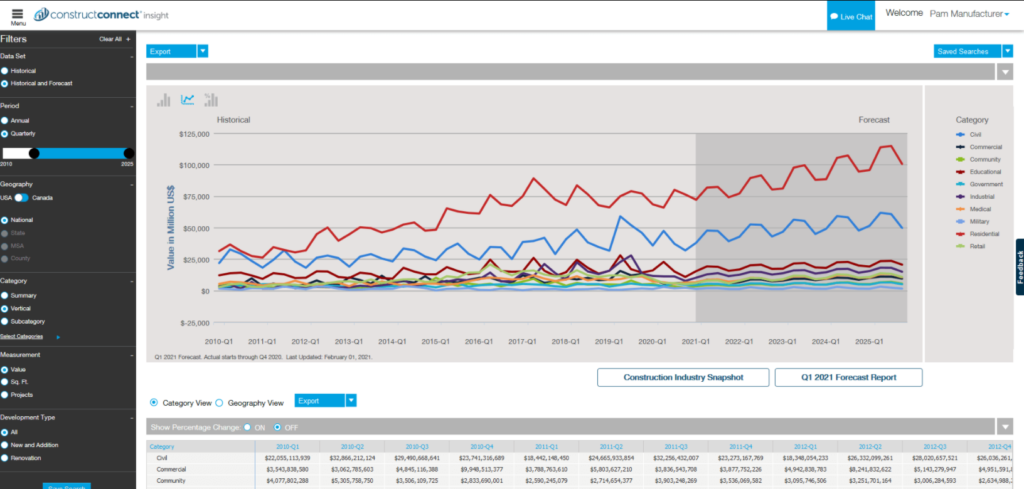Select Historical and Forecast data set
The height and width of the screenshot is (489, 1024).
click(x=5, y=84)
